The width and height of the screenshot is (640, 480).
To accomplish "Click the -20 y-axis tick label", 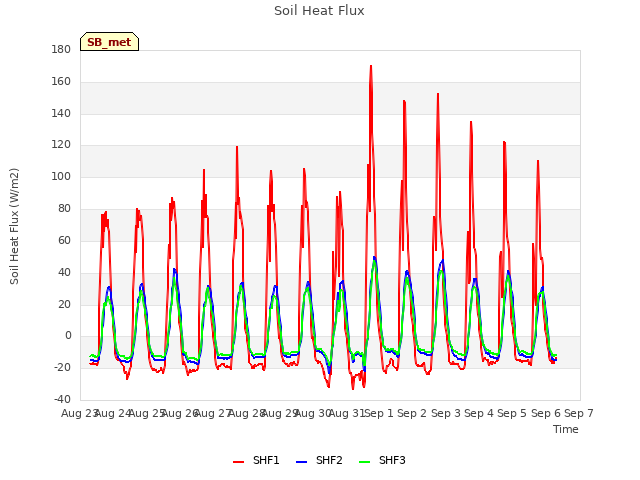I will (62, 367).
